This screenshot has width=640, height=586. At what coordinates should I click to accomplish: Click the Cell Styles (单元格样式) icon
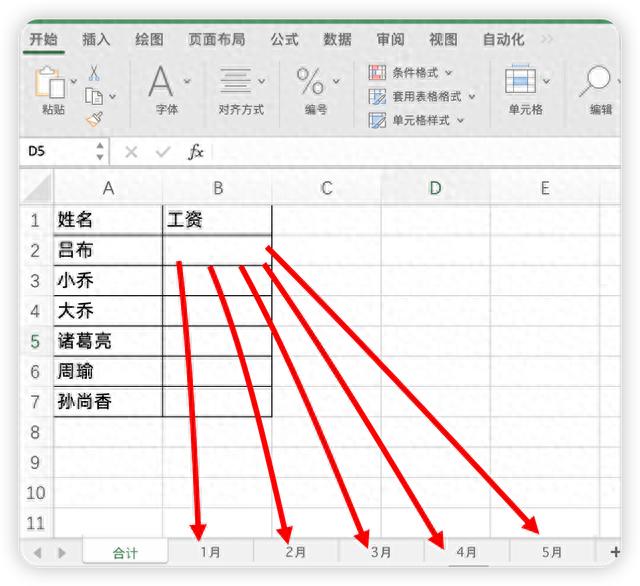[x=377, y=120]
